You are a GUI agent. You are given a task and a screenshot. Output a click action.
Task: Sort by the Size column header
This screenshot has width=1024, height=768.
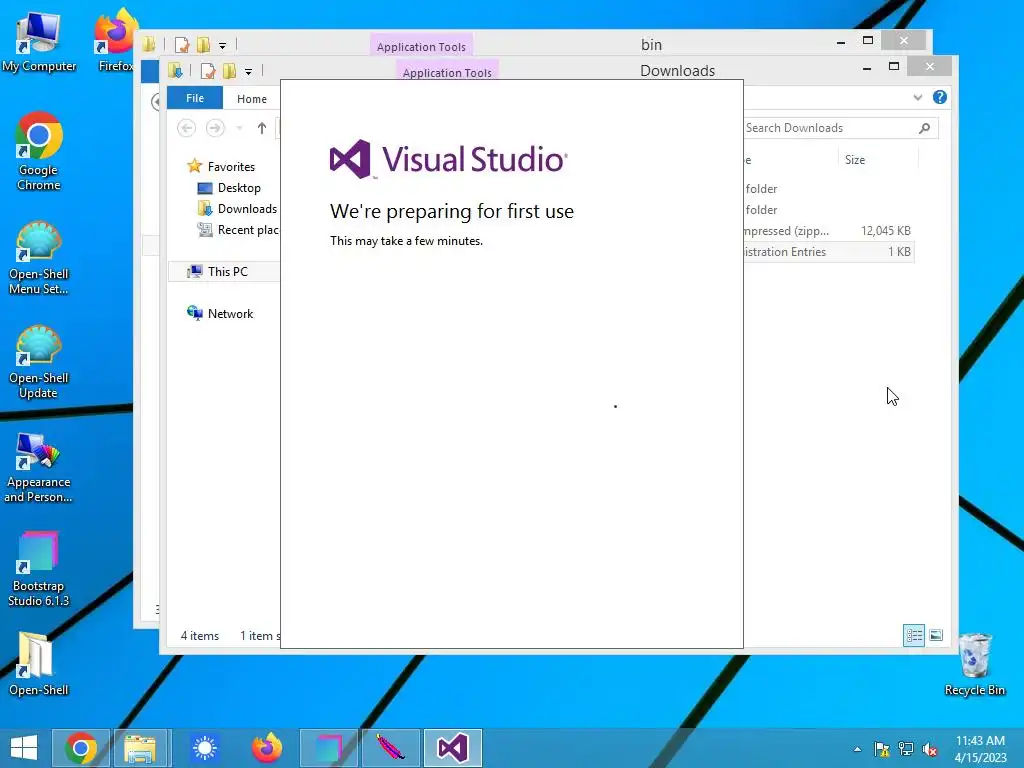tap(855, 160)
